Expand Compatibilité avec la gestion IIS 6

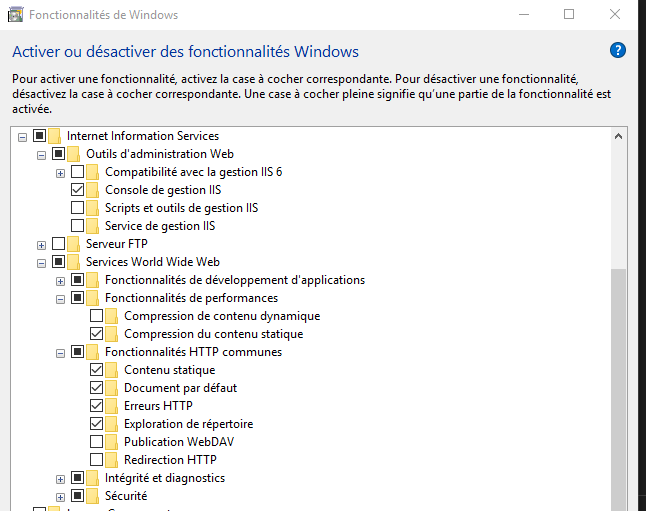coord(60,172)
